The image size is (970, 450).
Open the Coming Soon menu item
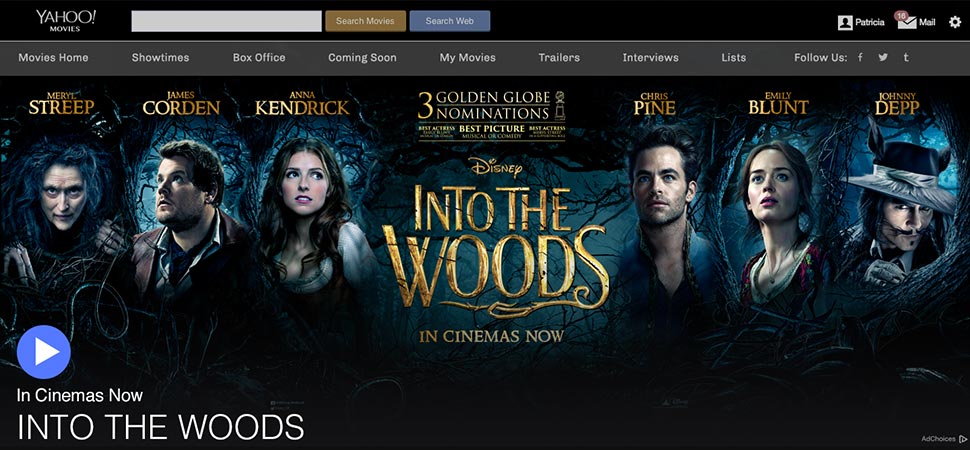tap(362, 58)
